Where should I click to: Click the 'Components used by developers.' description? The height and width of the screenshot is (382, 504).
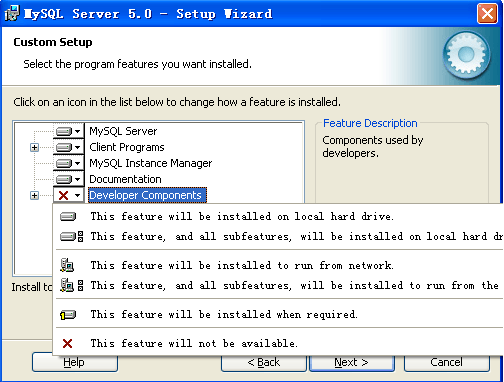point(373,147)
